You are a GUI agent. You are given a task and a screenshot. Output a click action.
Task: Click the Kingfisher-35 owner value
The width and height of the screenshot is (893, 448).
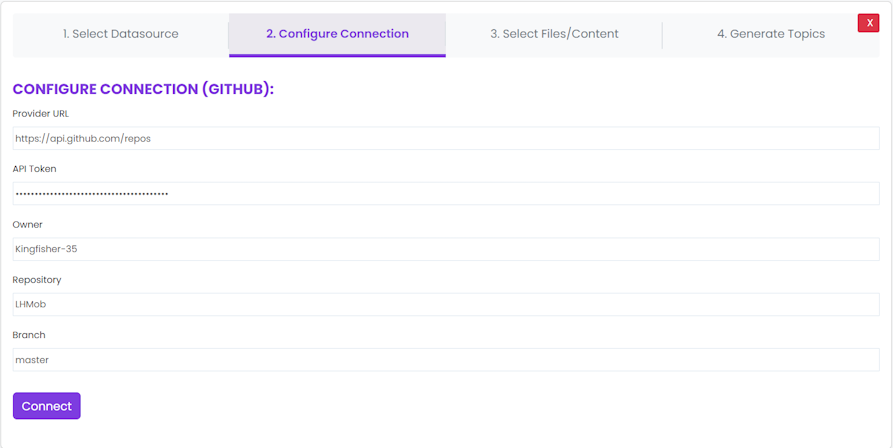point(46,249)
